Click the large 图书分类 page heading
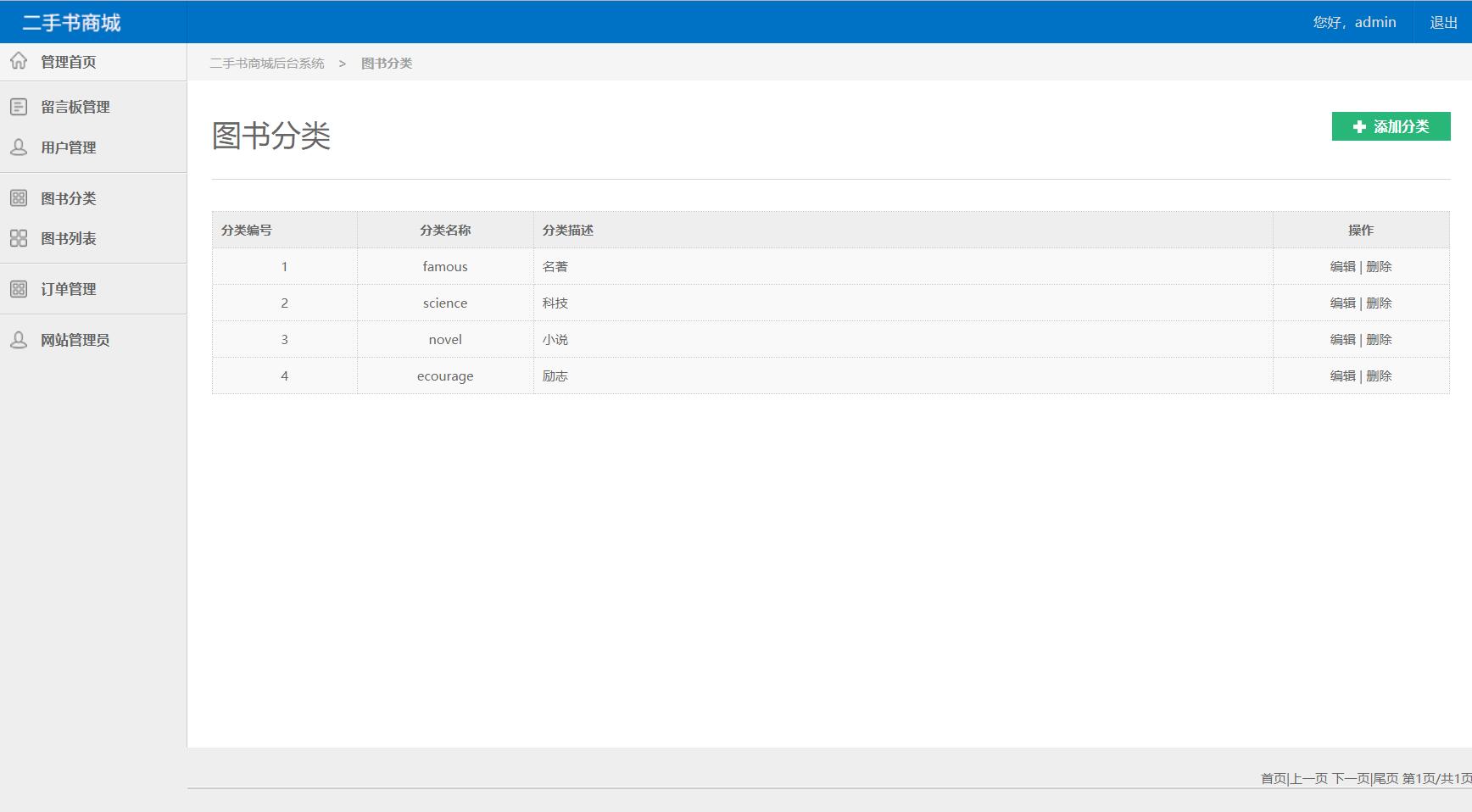The width and height of the screenshot is (1472, 812). [271, 136]
